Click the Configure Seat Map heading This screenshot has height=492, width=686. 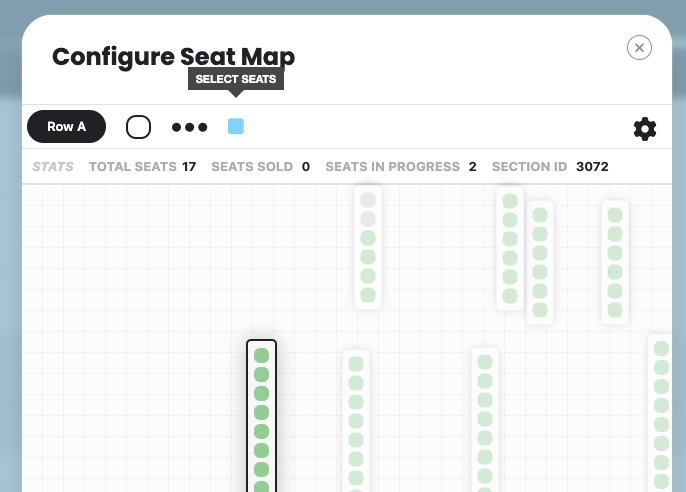174,57
